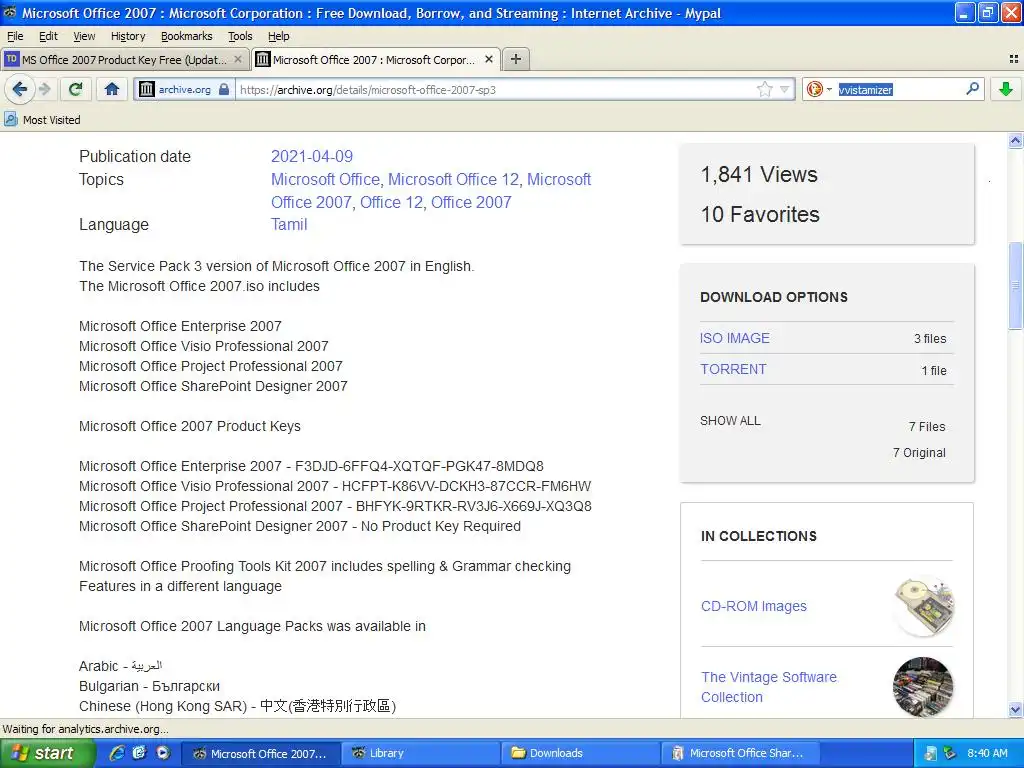Screen dimensions: 1024x768
Task: Launch the second quick launch browser icon
Action: [139, 753]
